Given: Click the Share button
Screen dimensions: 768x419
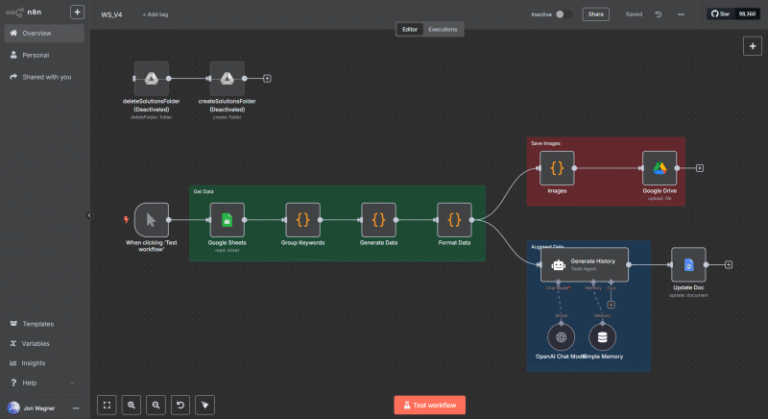Looking at the screenshot, I should tap(596, 15).
